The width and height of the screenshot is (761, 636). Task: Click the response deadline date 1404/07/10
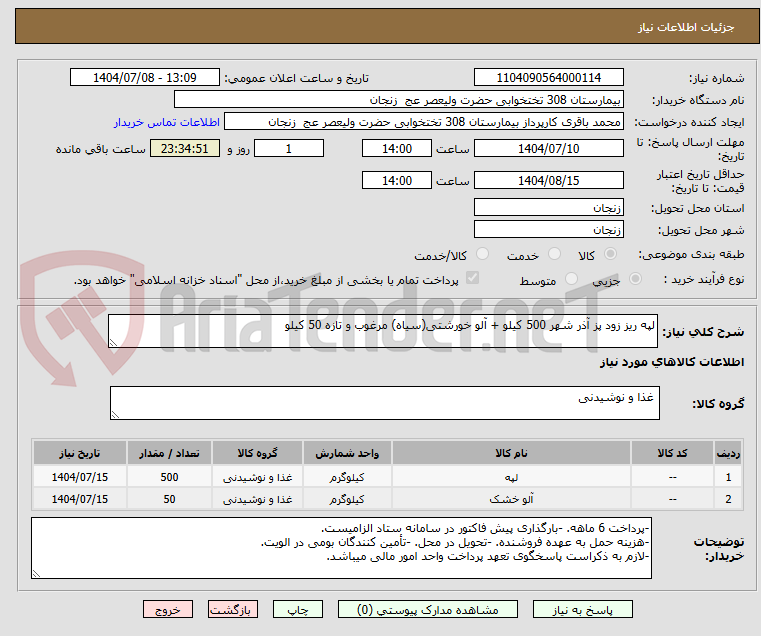[x=548, y=148]
